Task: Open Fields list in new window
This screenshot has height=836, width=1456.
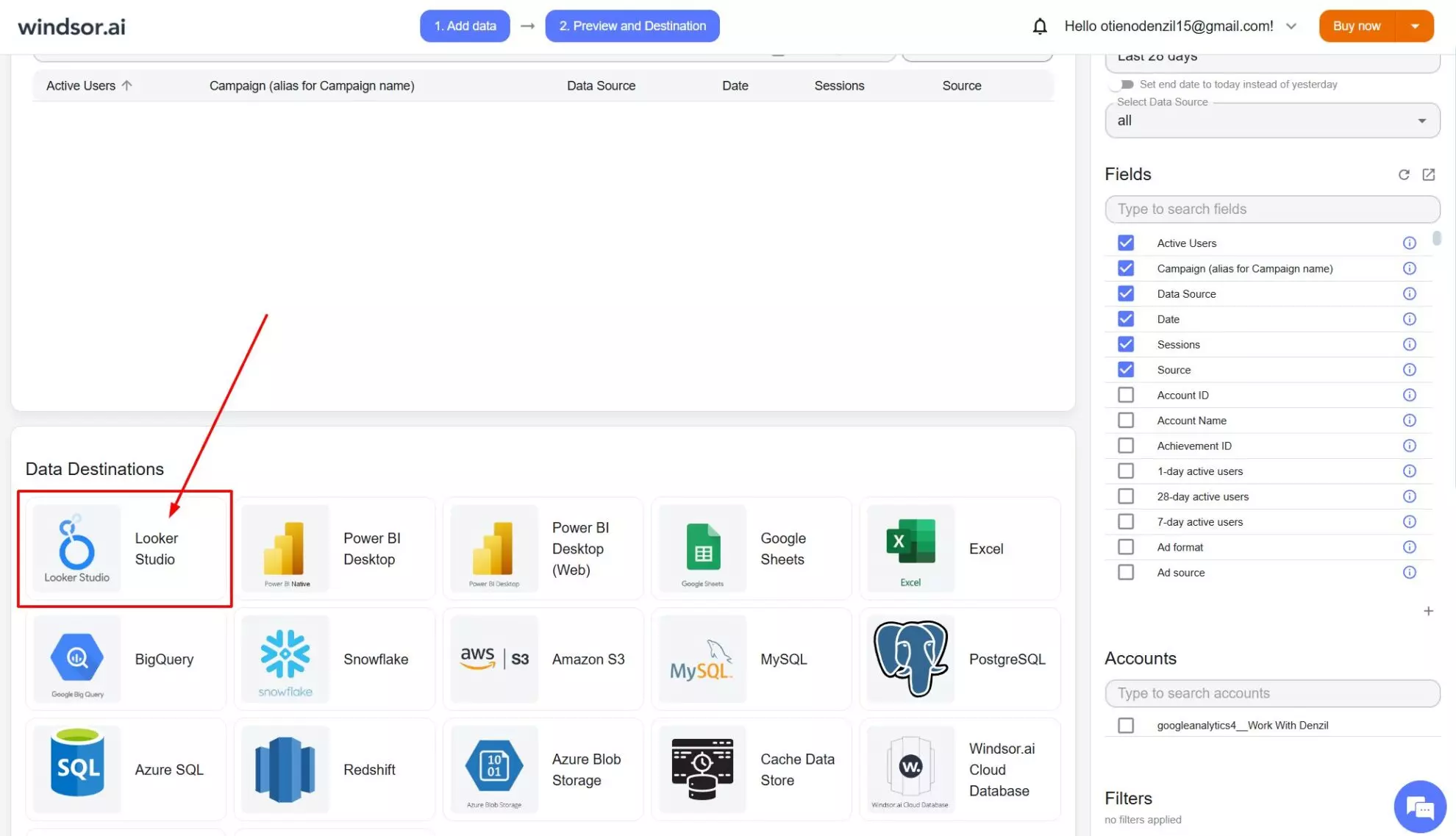Action: click(x=1428, y=174)
